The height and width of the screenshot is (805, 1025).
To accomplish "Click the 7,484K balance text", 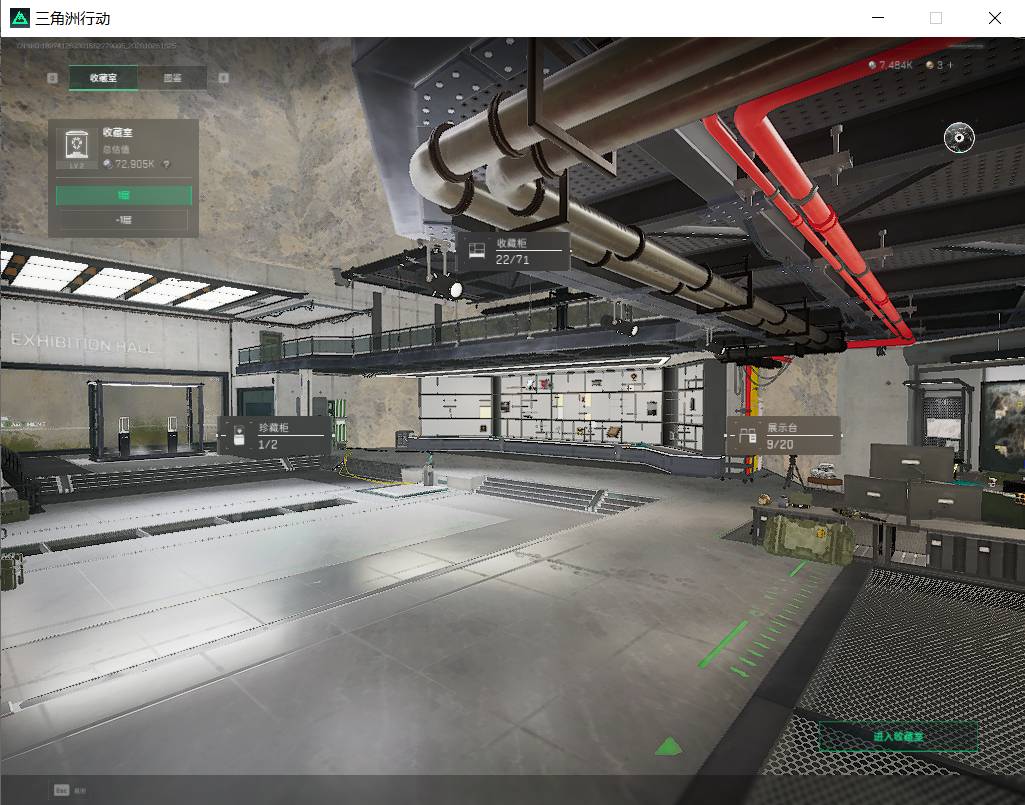I will coord(895,65).
